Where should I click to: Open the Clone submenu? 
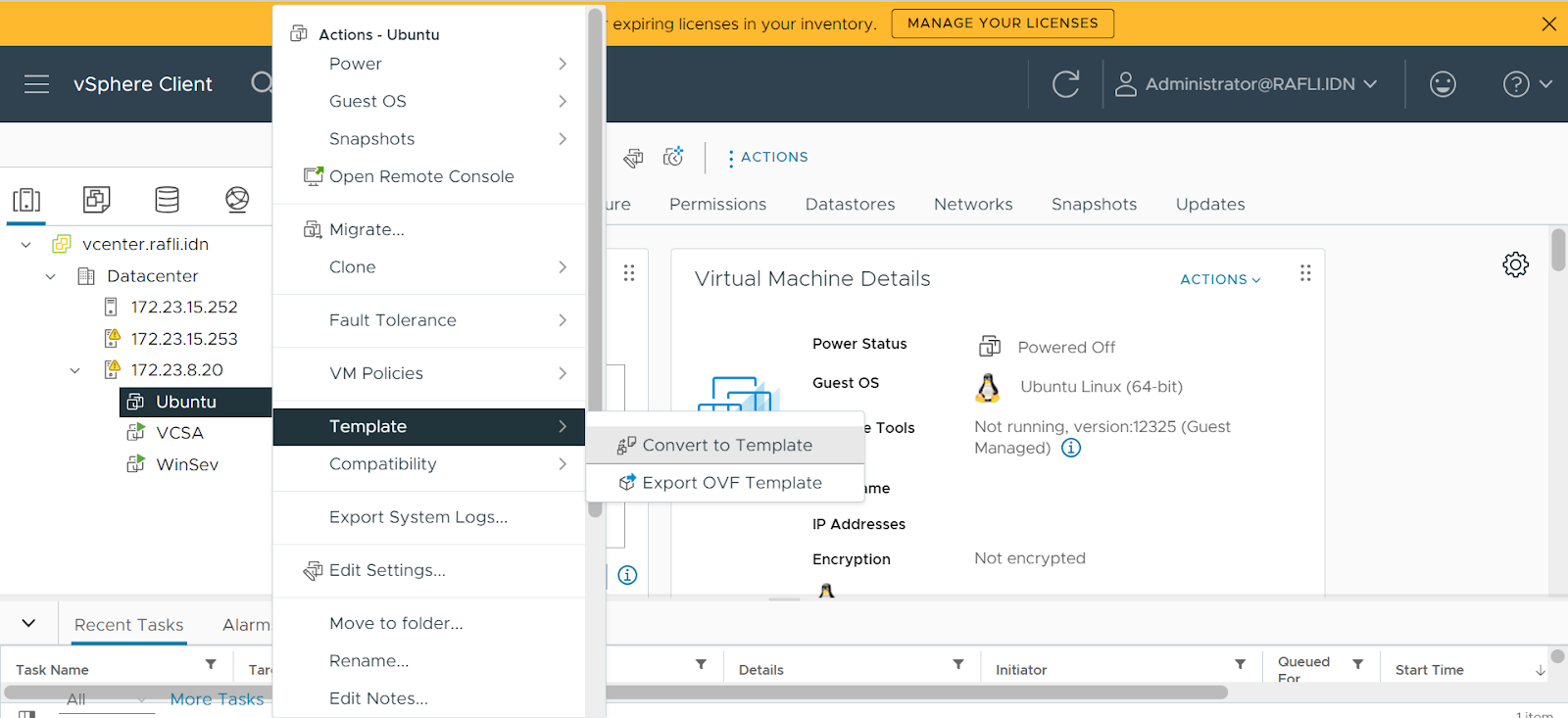[429, 267]
